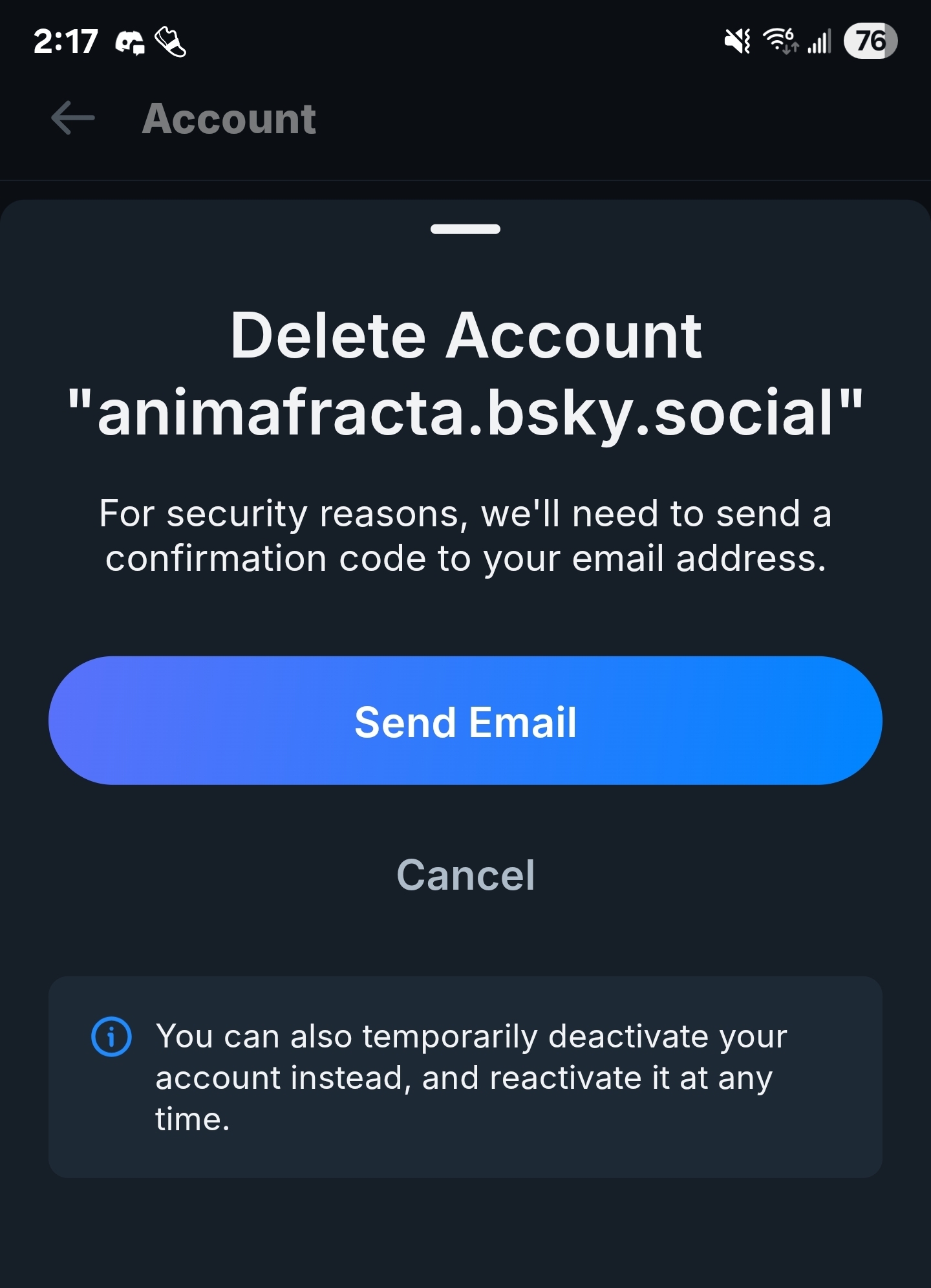The width and height of the screenshot is (931, 1288).
Task: Tap the cellular signal bars icon
Action: (x=820, y=42)
